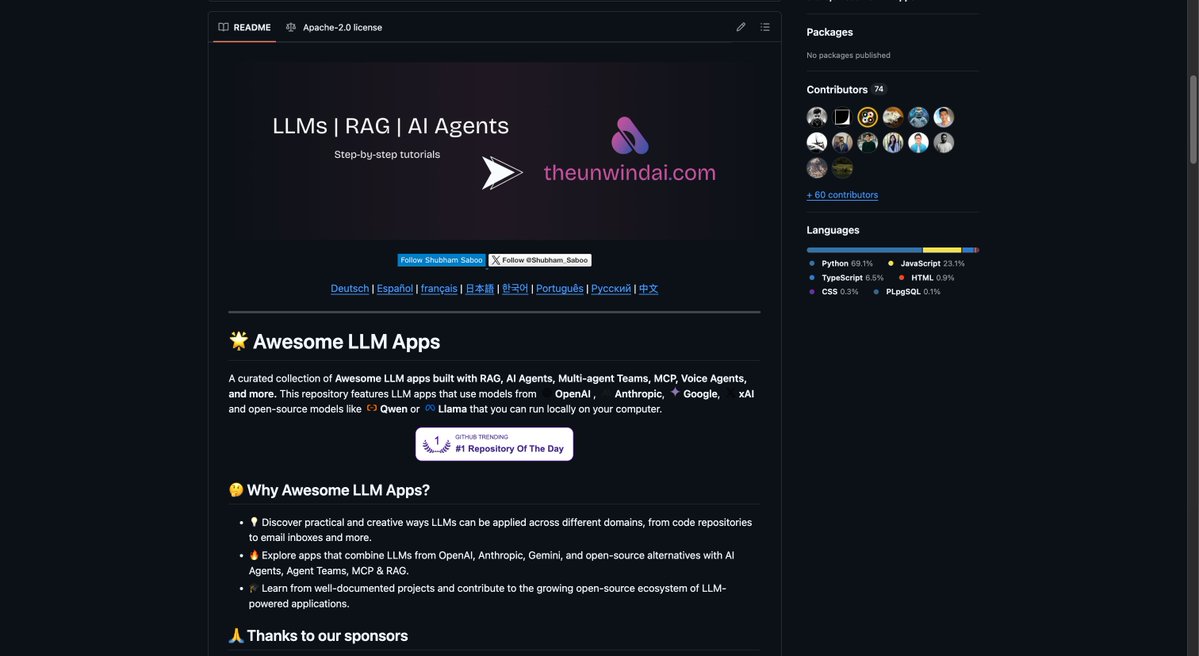The width and height of the screenshot is (1199, 656).
Task: Click the Python segment of the languages bar
Action: [x=860, y=248]
